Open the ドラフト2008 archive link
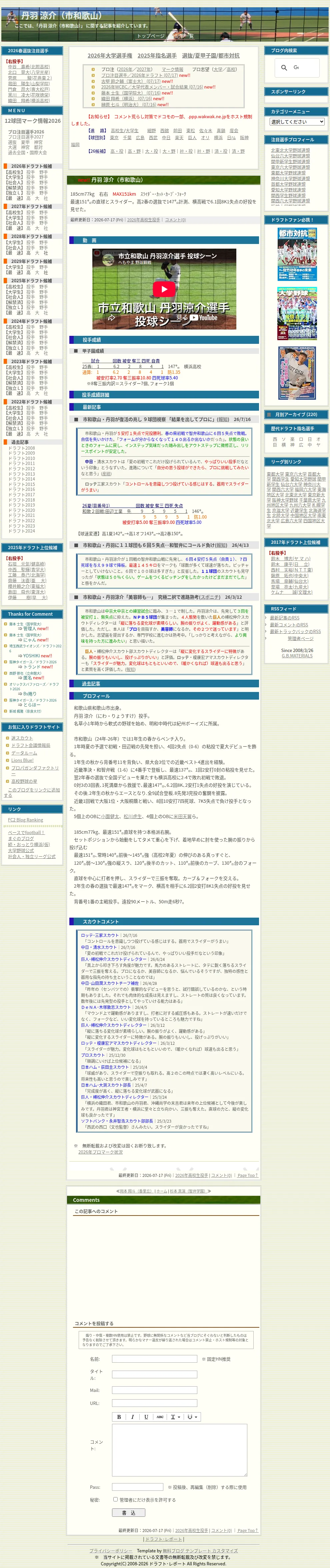This screenshot has height=1568, width=330. 21,448
